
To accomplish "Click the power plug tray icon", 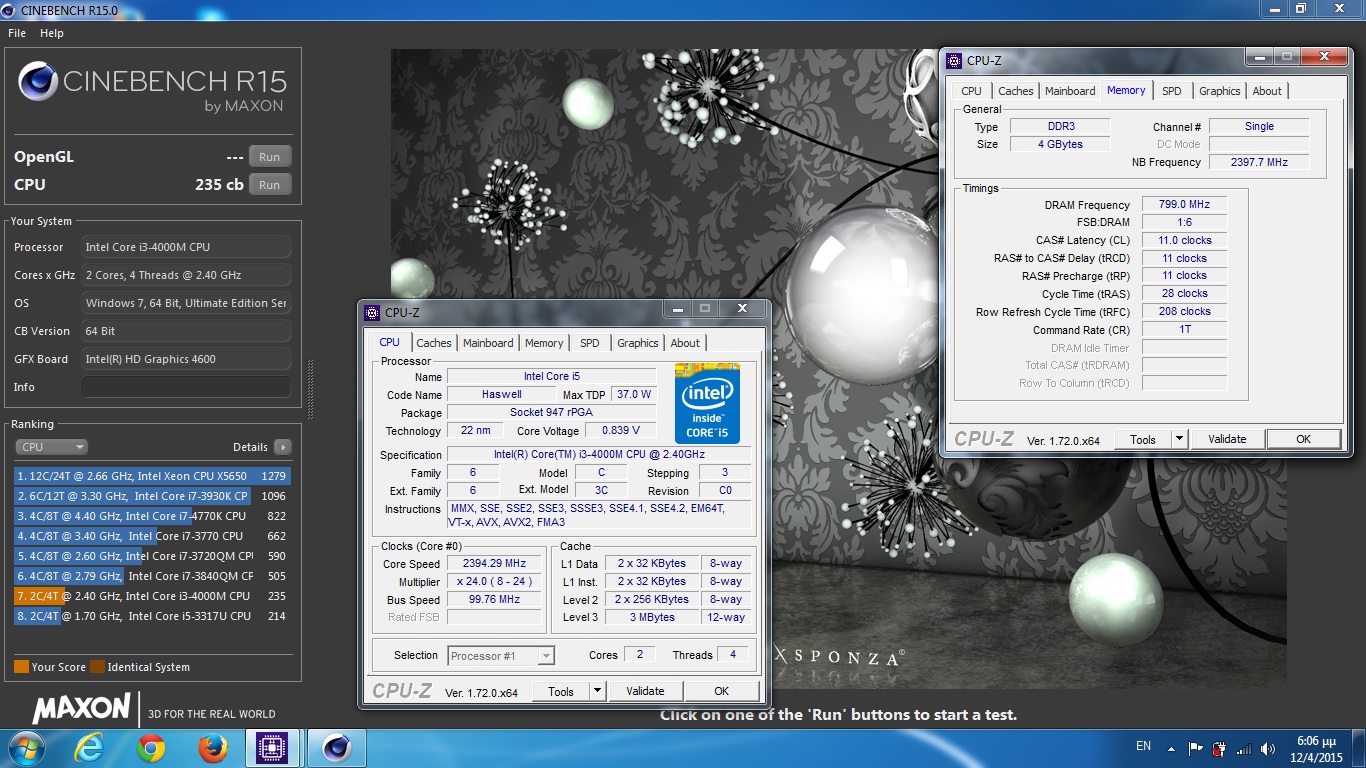I will point(1220,748).
